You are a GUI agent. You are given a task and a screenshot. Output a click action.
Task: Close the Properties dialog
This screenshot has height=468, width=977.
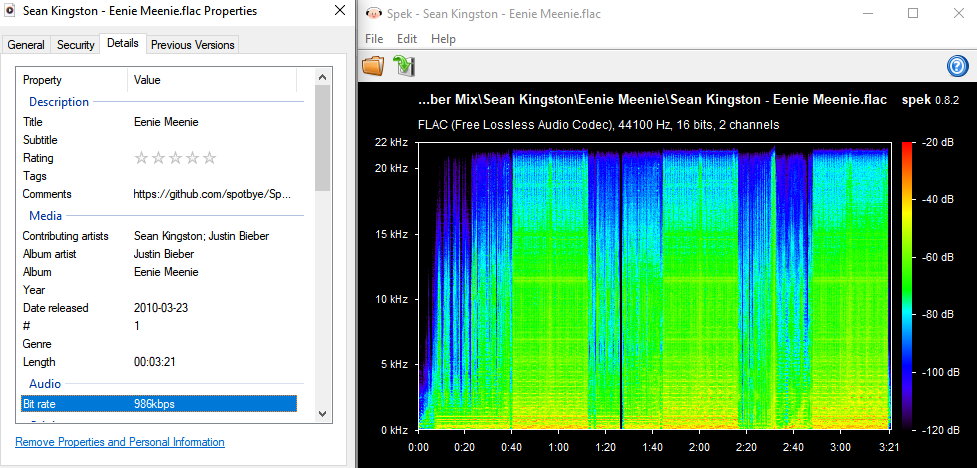tap(340, 11)
